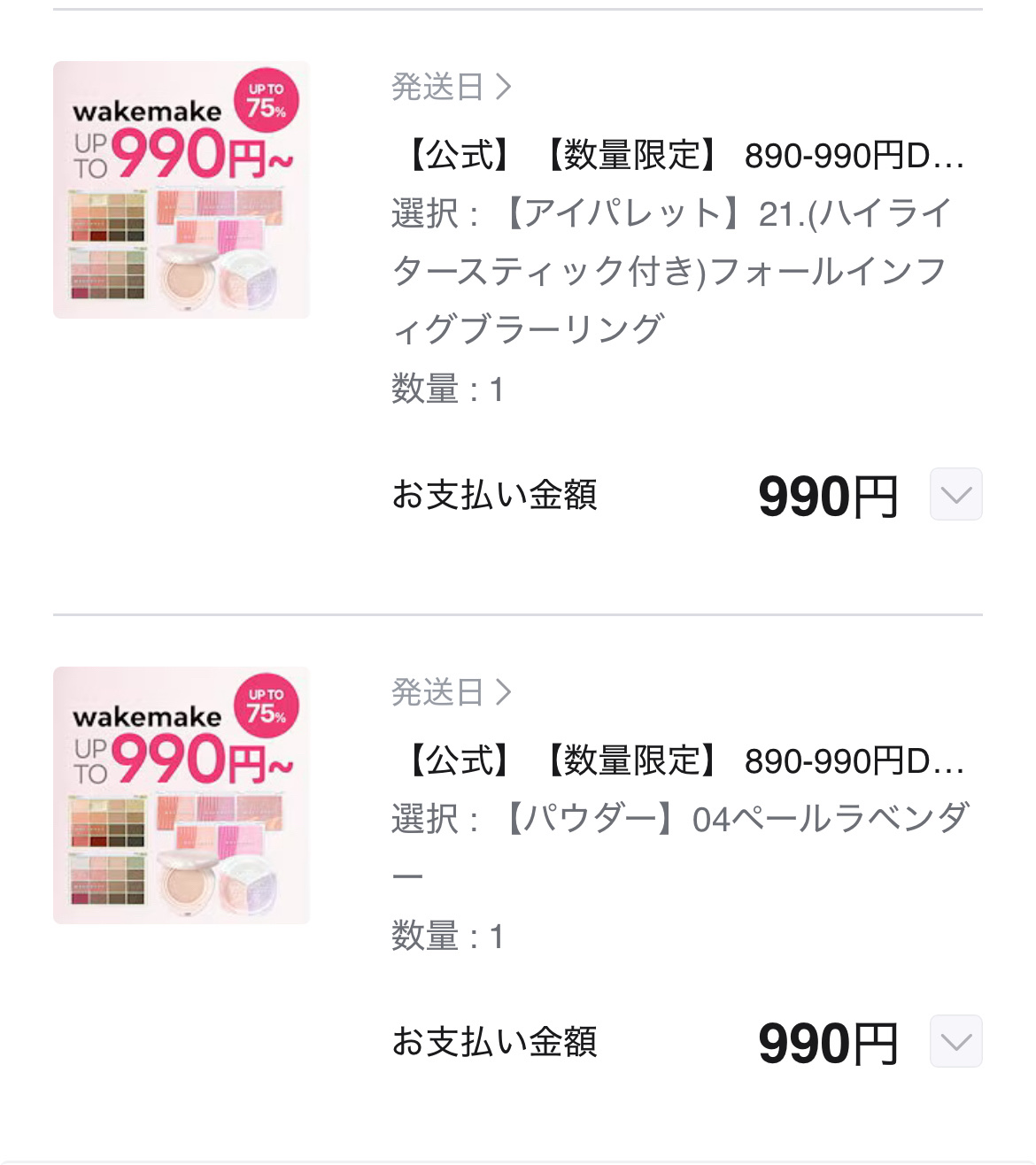
Task: Open 発送日 for the powder item
Action: pos(438,692)
